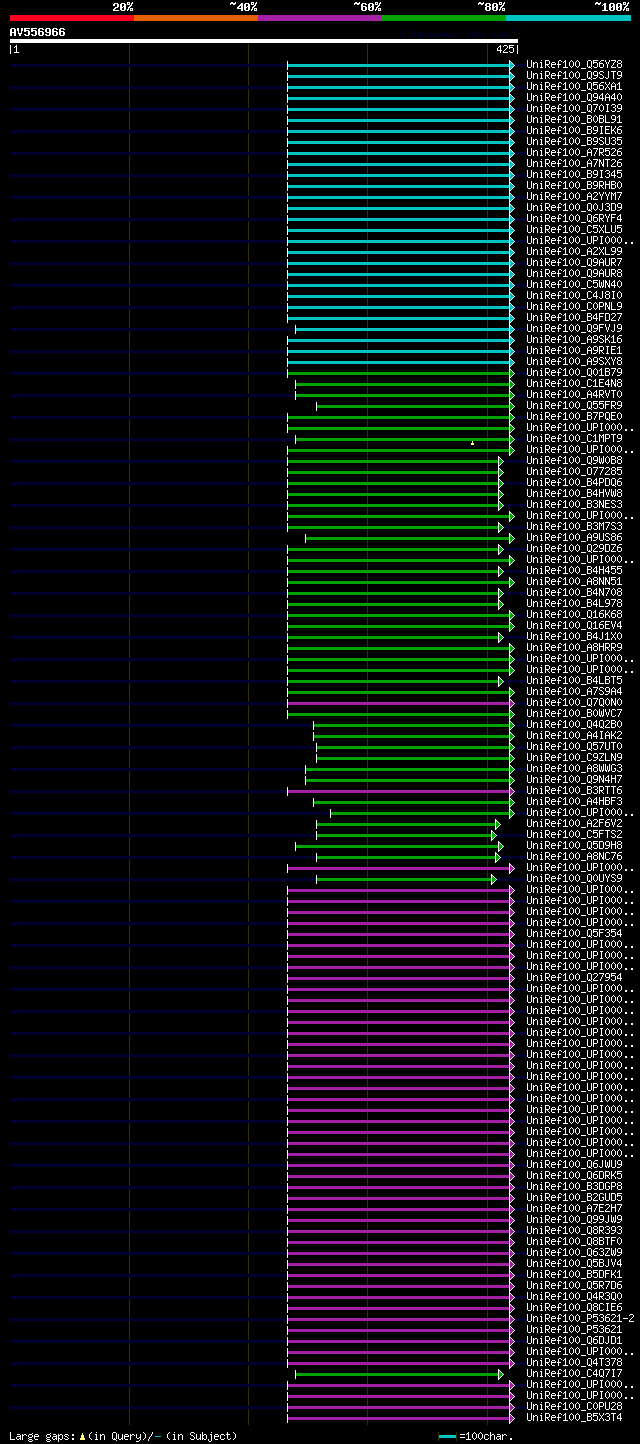Open hit UniRef100_A7NT26
This screenshot has width=640, height=1444.
point(574,163)
